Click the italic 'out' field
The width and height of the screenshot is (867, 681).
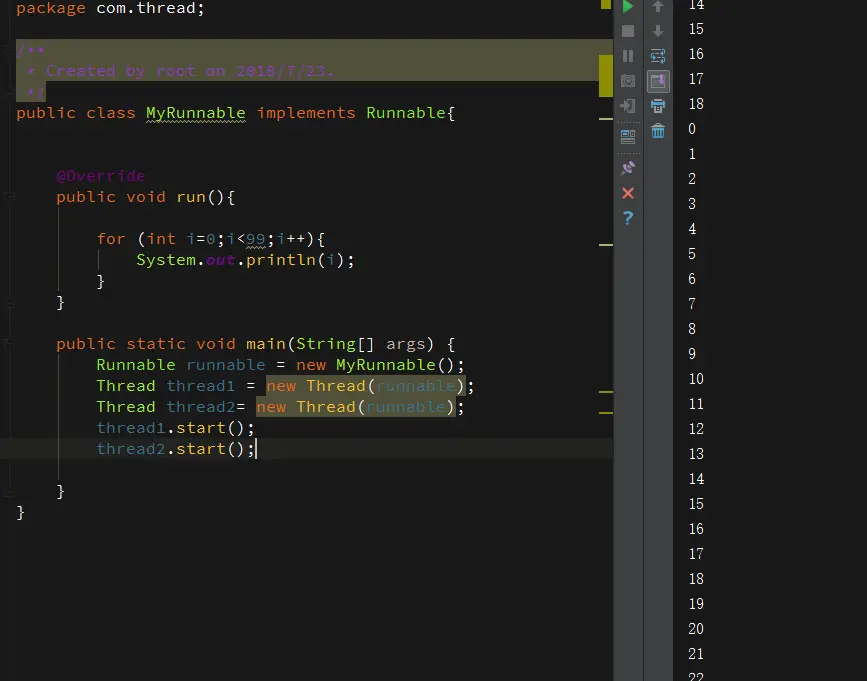221,260
